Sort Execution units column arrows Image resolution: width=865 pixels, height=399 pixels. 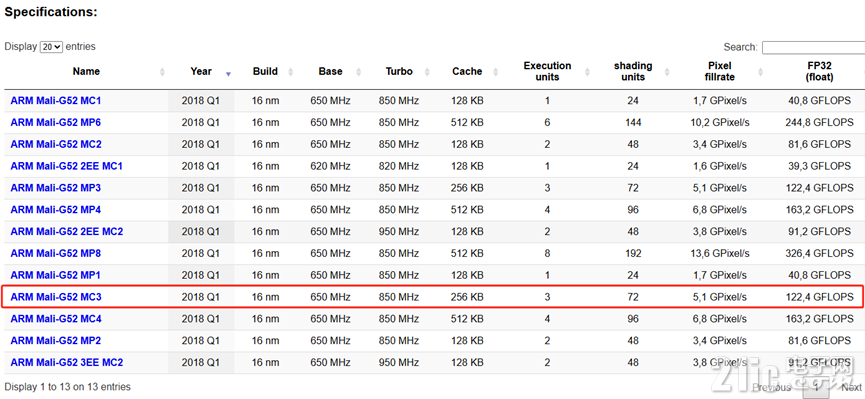tap(587, 72)
